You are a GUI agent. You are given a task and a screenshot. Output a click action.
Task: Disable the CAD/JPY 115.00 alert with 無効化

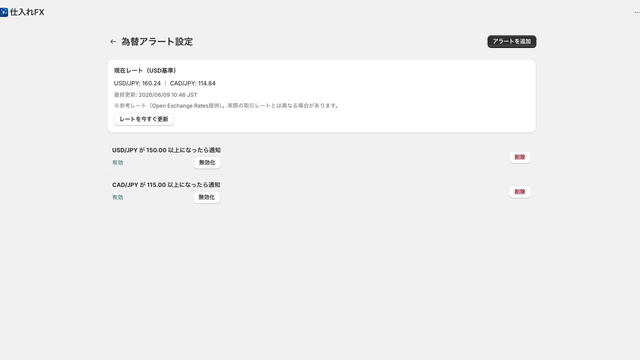point(207,197)
